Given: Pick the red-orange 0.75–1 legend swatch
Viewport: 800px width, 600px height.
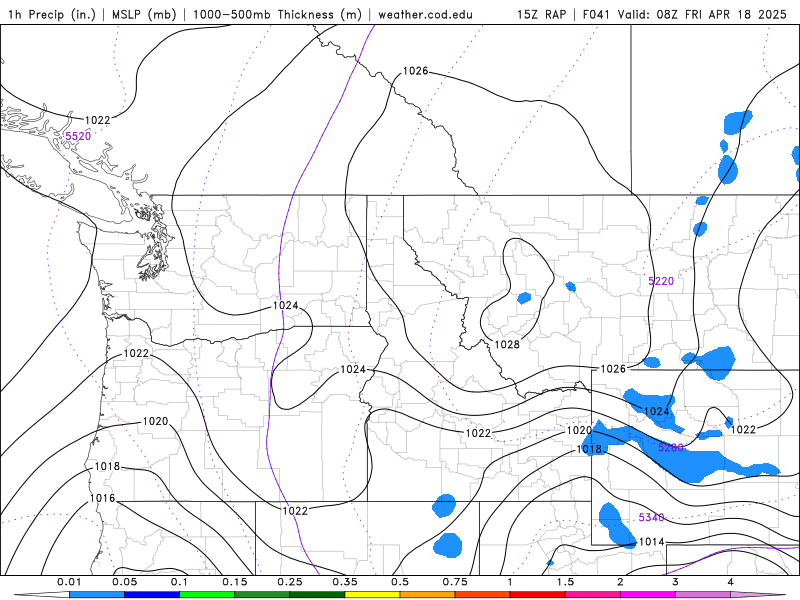Looking at the screenshot, I should click(483, 594).
